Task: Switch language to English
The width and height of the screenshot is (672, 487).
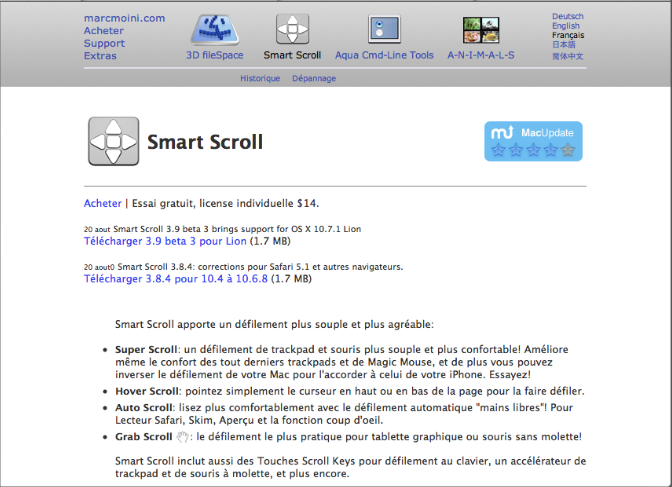Action: (x=566, y=26)
